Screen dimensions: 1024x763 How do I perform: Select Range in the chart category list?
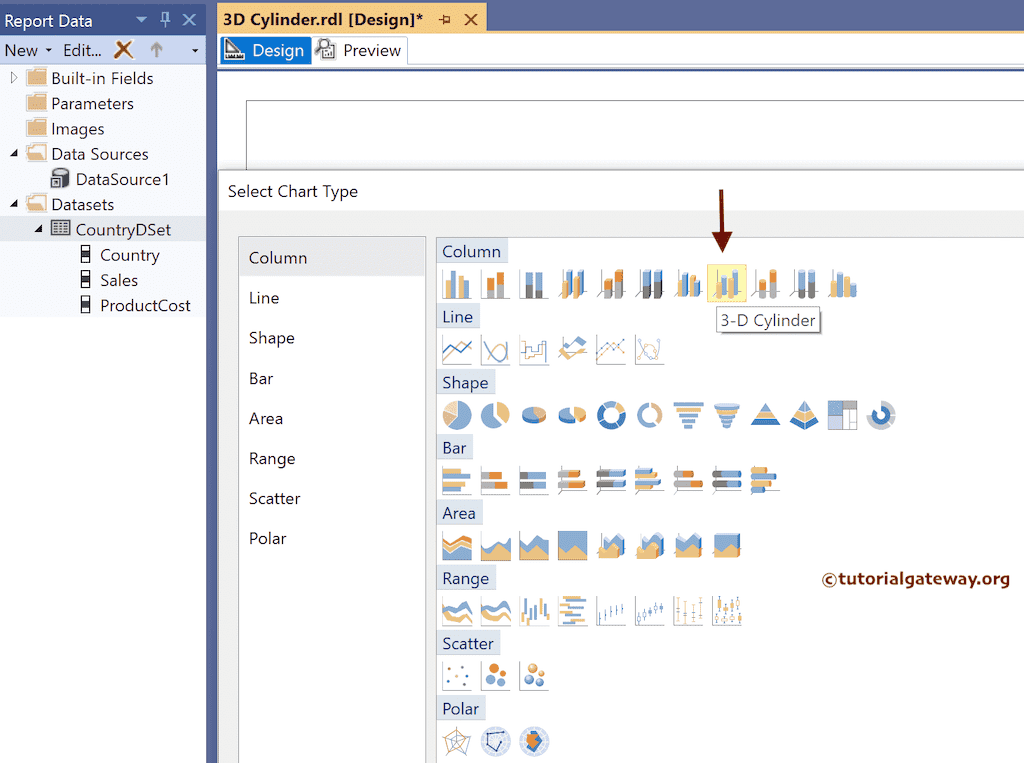332,459
